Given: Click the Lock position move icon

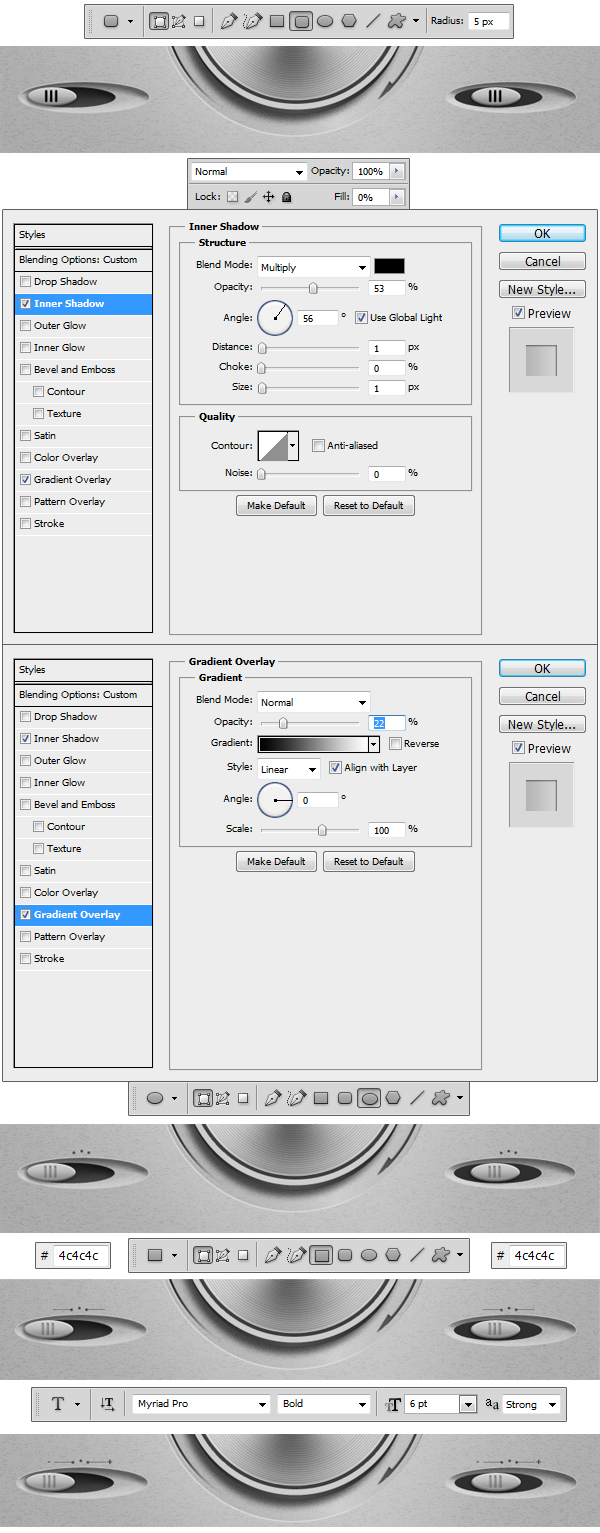Looking at the screenshot, I should point(268,198).
